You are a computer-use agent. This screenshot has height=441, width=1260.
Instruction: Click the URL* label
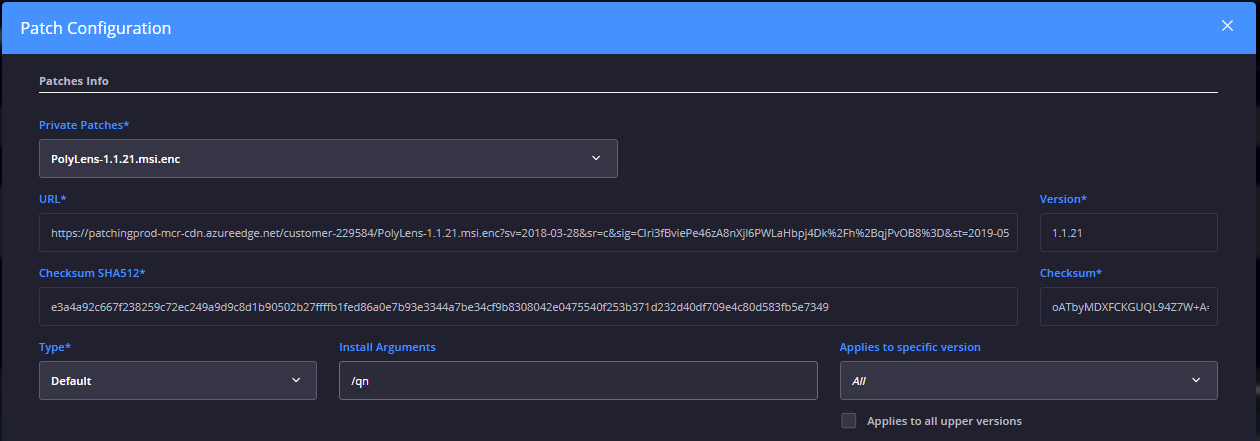(52, 199)
